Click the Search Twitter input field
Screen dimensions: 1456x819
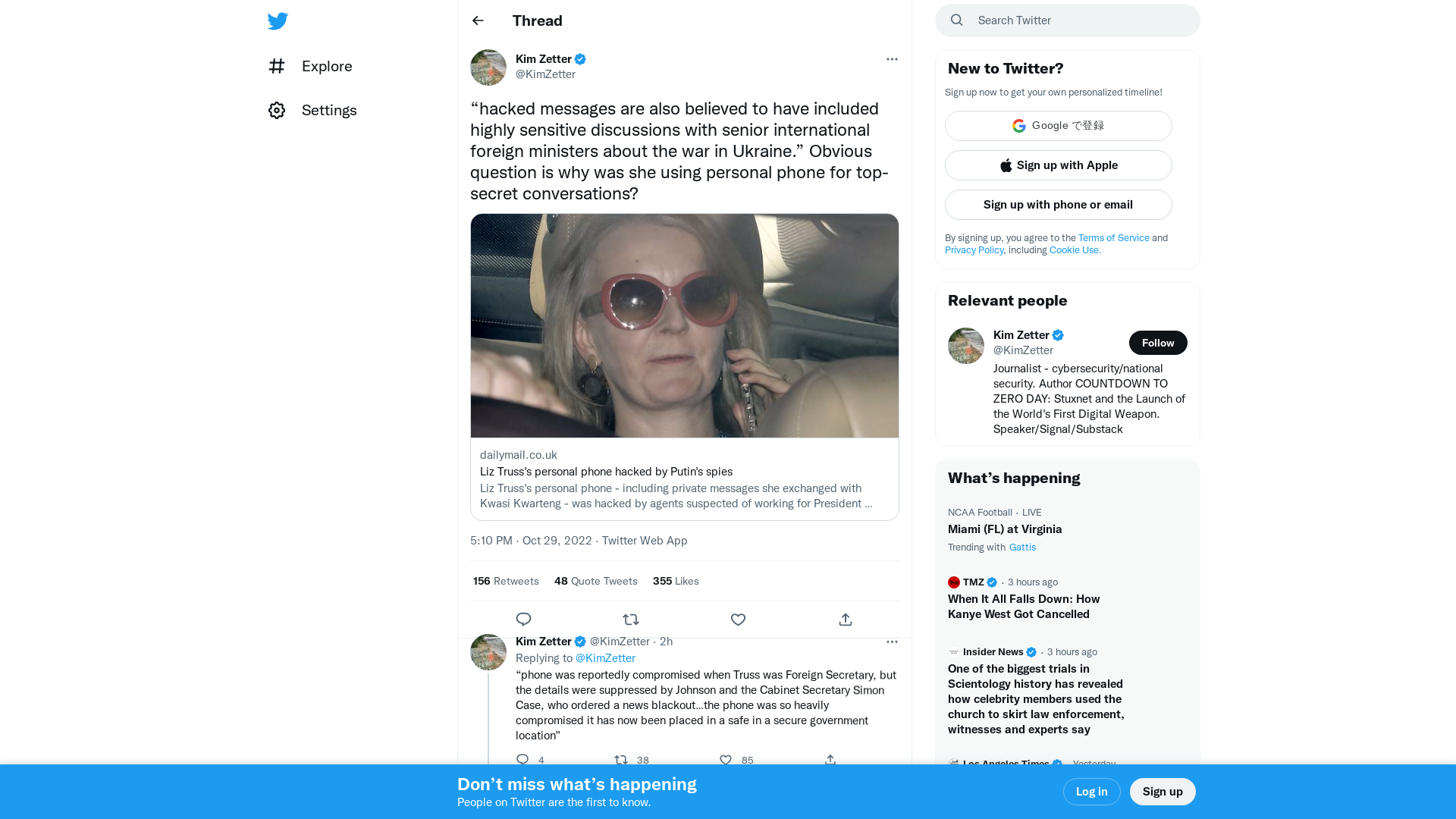coord(1062,20)
